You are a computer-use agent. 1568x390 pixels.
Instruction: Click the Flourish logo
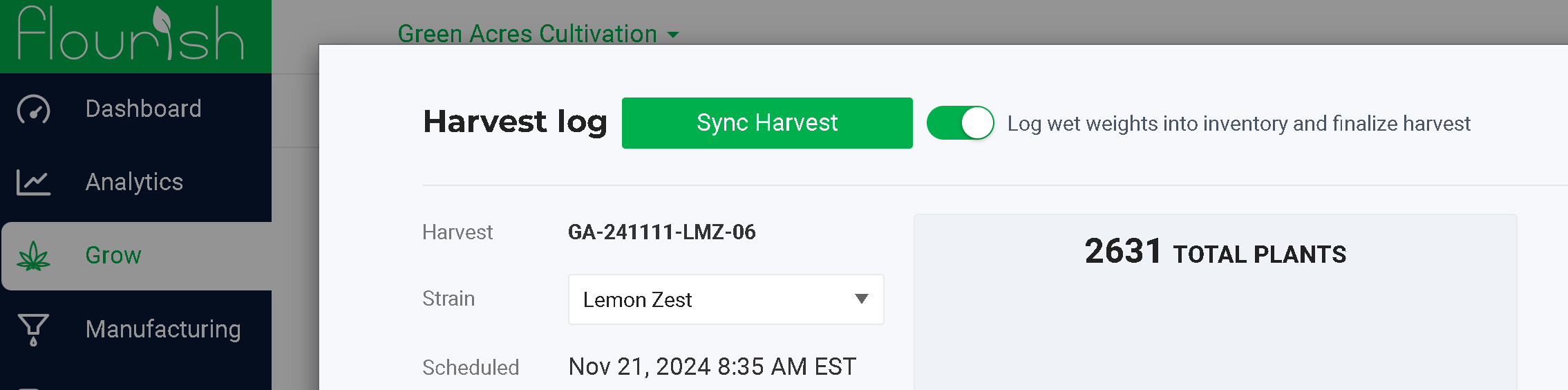131,33
